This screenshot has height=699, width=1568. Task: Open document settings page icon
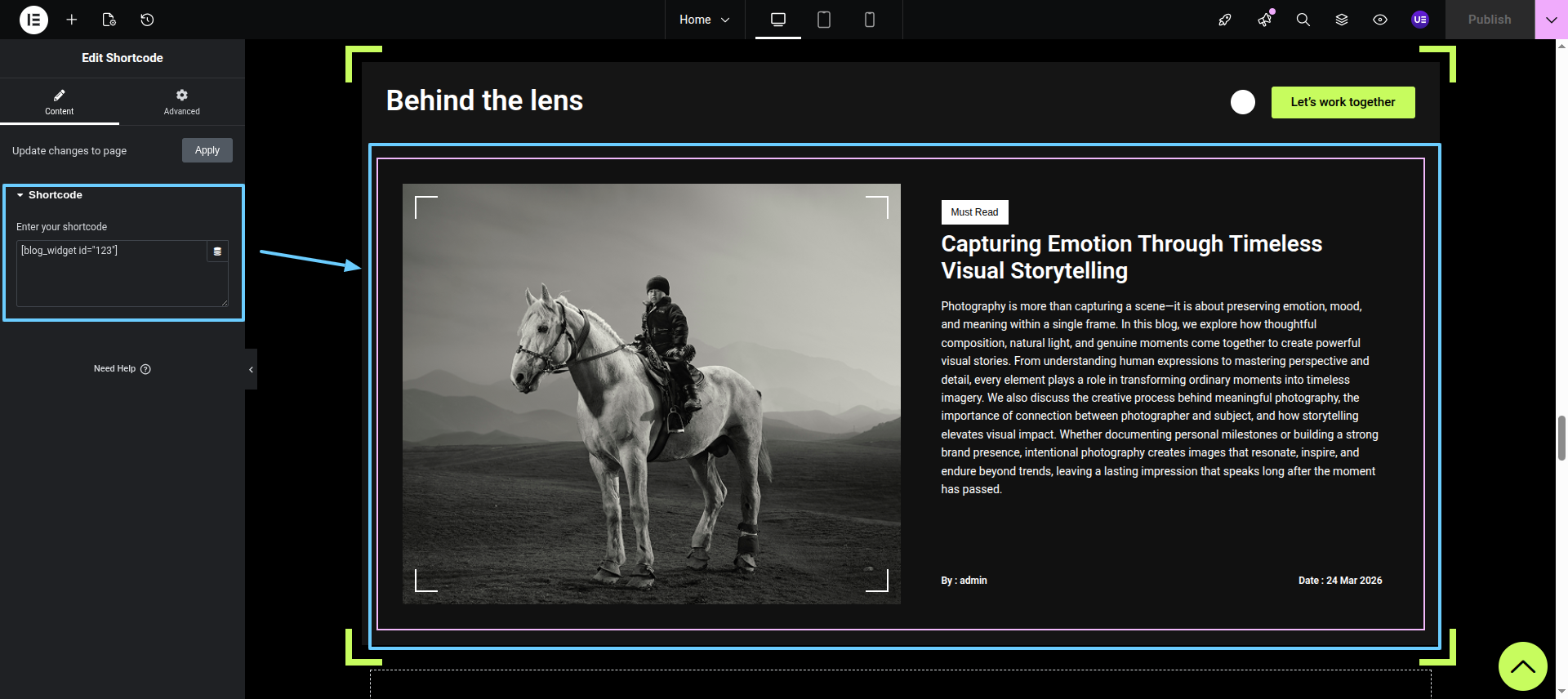click(x=109, y=20)
